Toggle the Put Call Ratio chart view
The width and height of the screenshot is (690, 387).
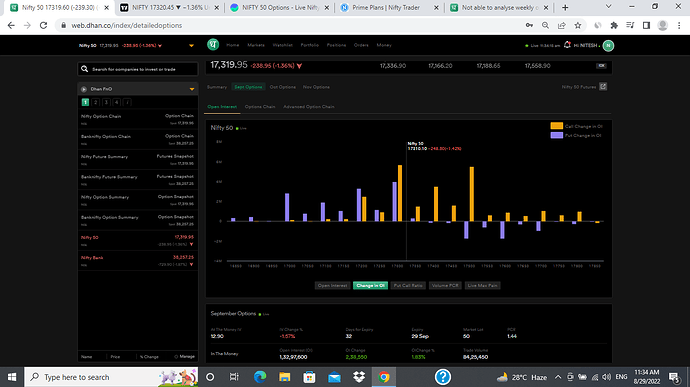[x=408, y=285]
